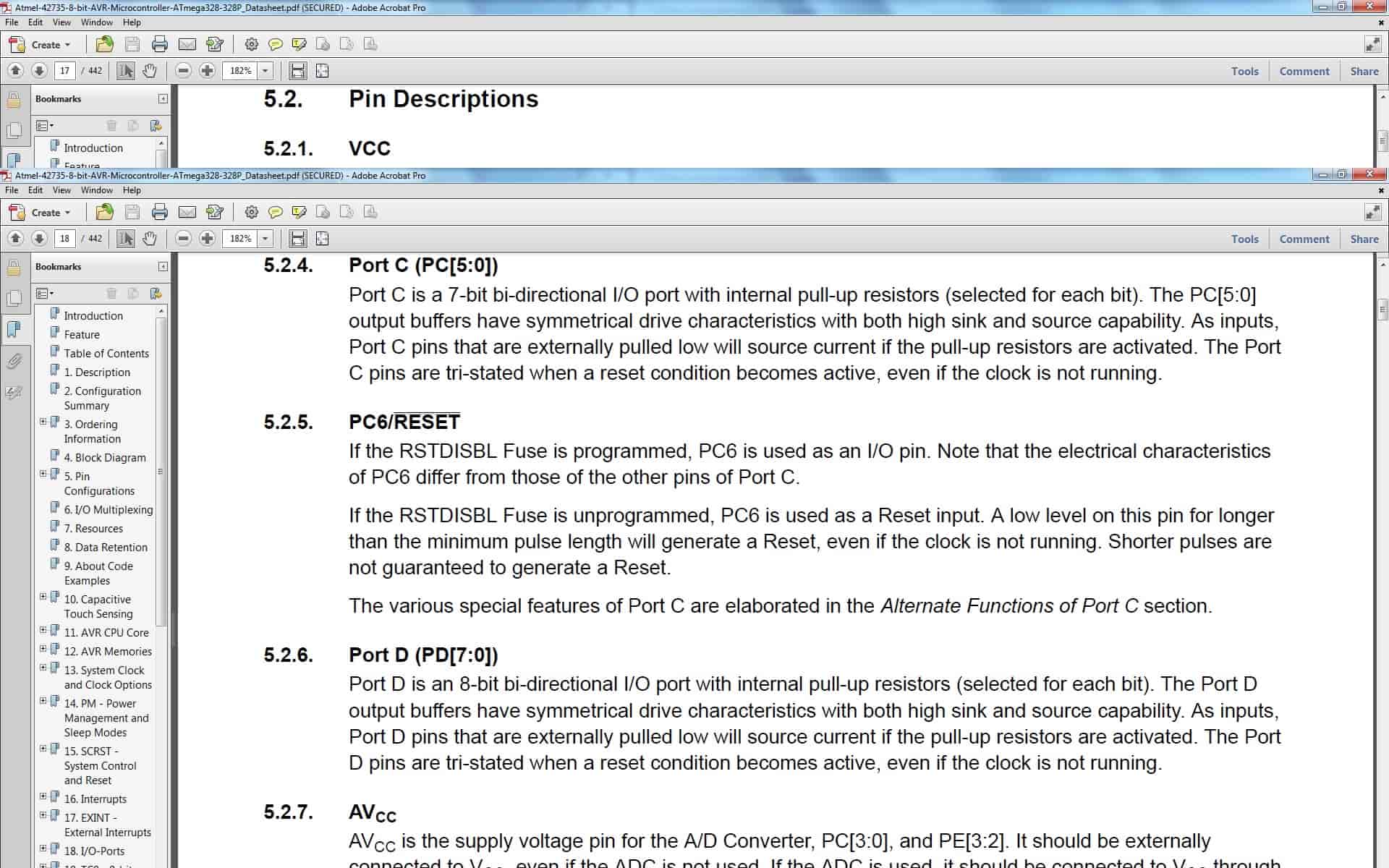Image resolution: width=1389 pixels, height=868 pixels.
Task: Click the email envelope icon in front window
Action: click(187, 212)
